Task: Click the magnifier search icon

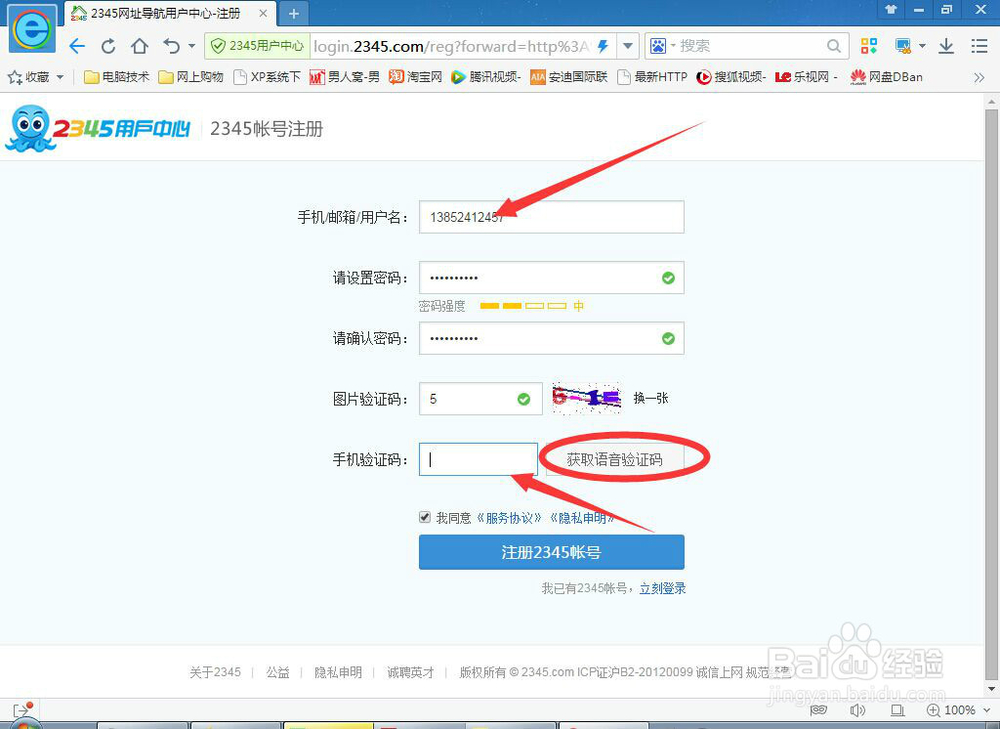Action: 834,46
